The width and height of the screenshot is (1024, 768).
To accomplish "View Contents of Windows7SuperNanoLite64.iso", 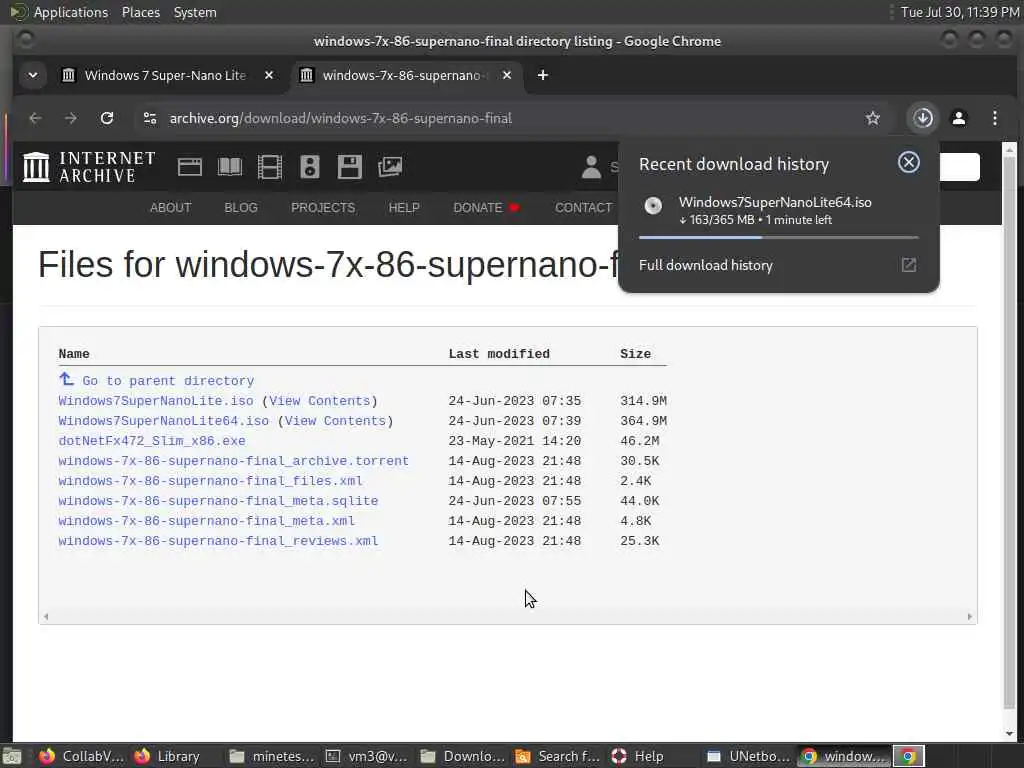I will (336, 421).
